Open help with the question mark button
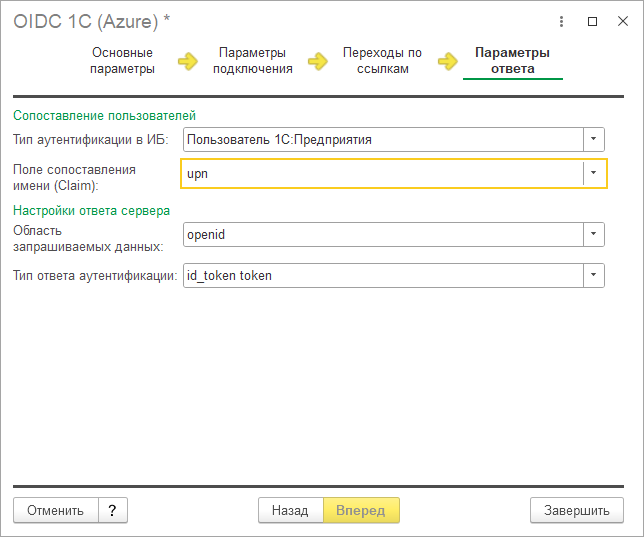Viewport: 644px width, 537px height. pyautogui.click(x=113, y=510)
